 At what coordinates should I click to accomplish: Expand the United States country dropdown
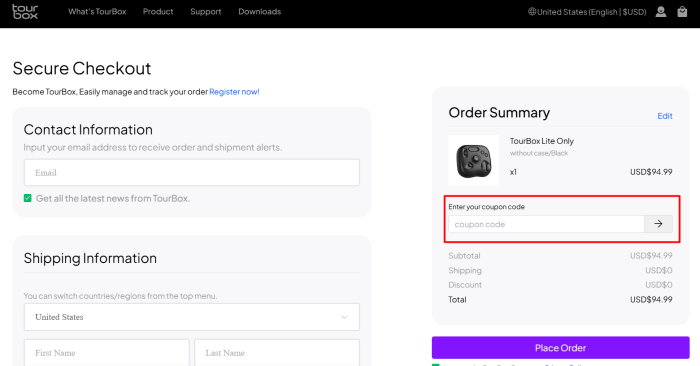pos(192,317)
